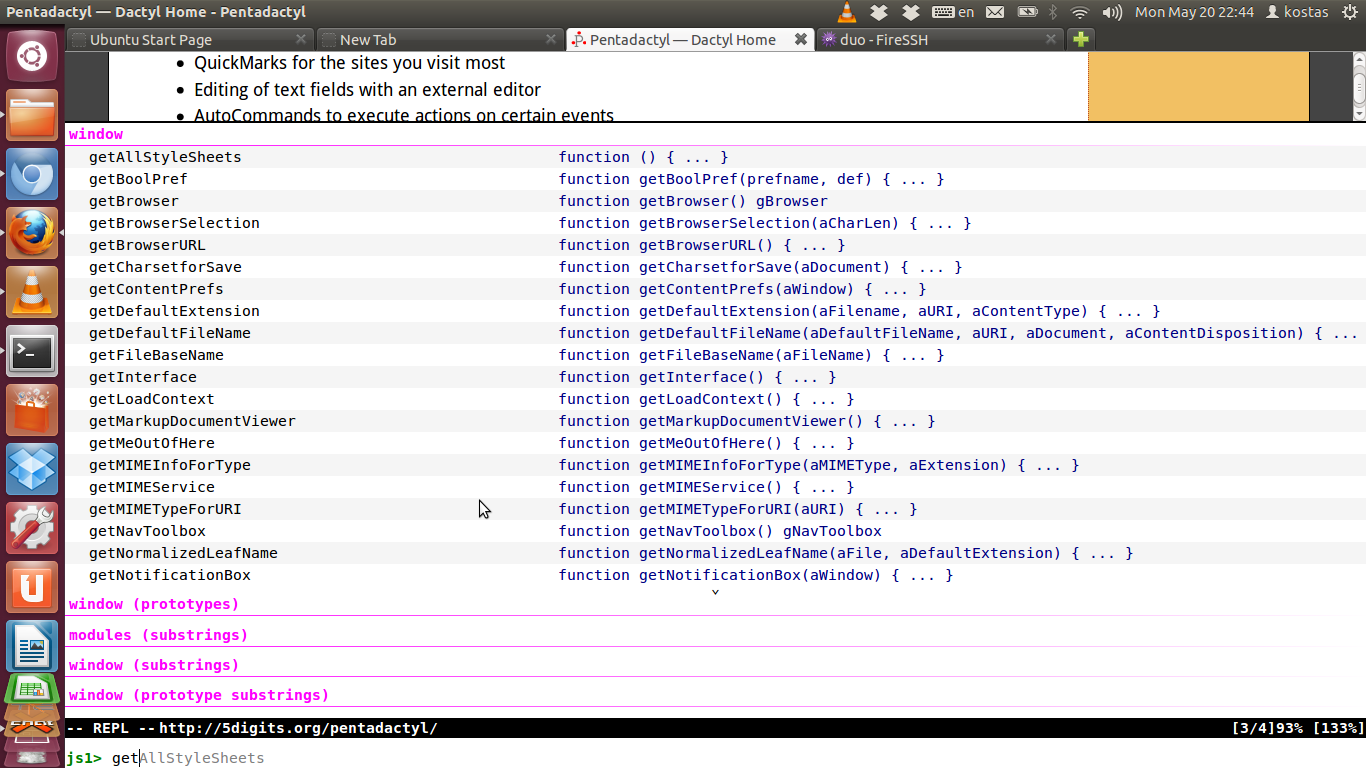Open System Settings wrench-and-gear icon
The image size is (1366, 768).
click(32, 528)
